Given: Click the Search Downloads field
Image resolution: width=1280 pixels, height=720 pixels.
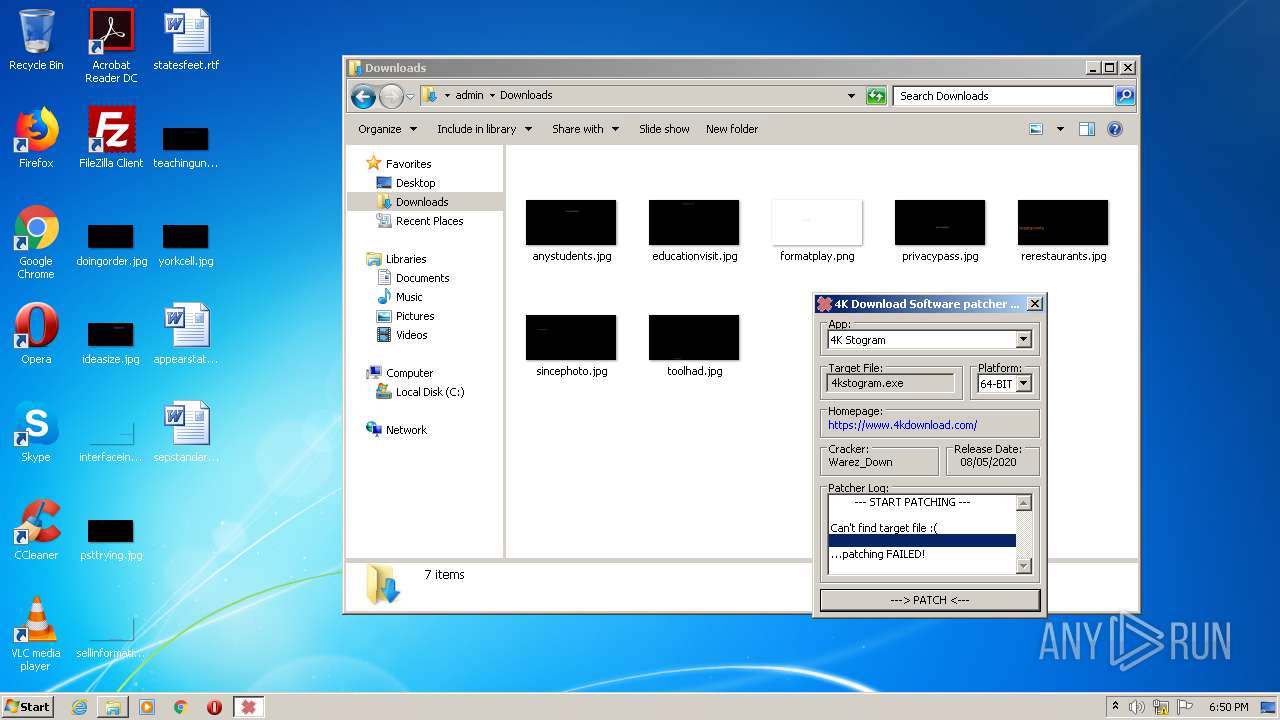Looking at the screenshot, I should [x=1003, y=96].
